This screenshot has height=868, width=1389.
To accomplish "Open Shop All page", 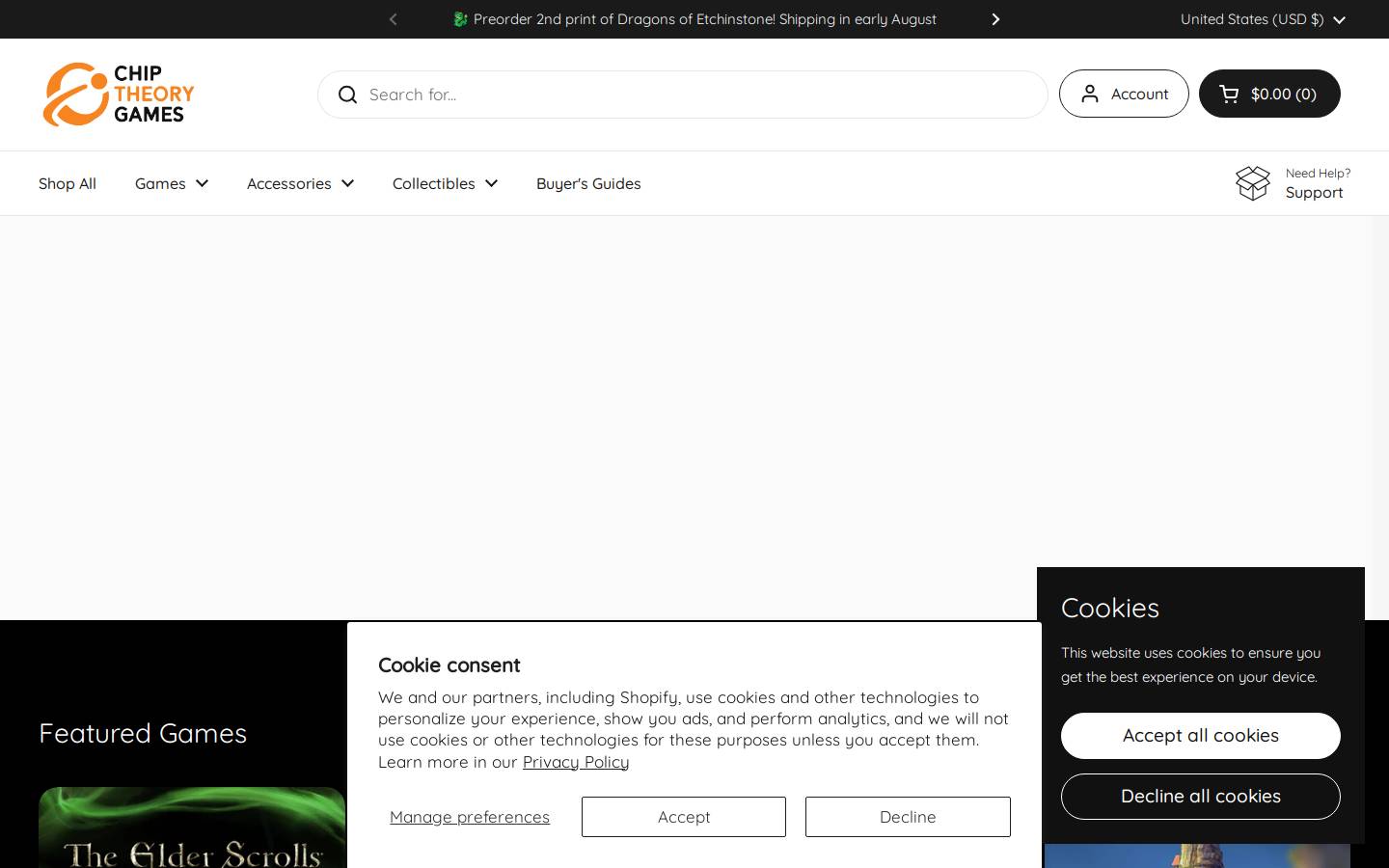I will (68, 183).
